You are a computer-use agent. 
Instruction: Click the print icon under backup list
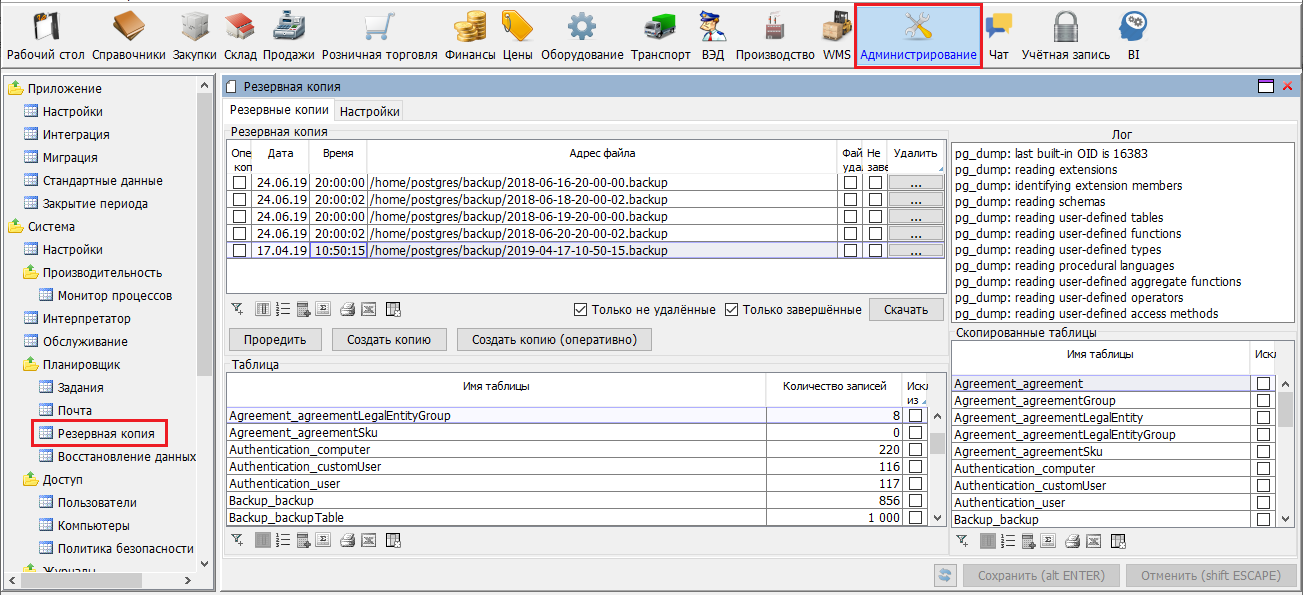coord(347,309)
